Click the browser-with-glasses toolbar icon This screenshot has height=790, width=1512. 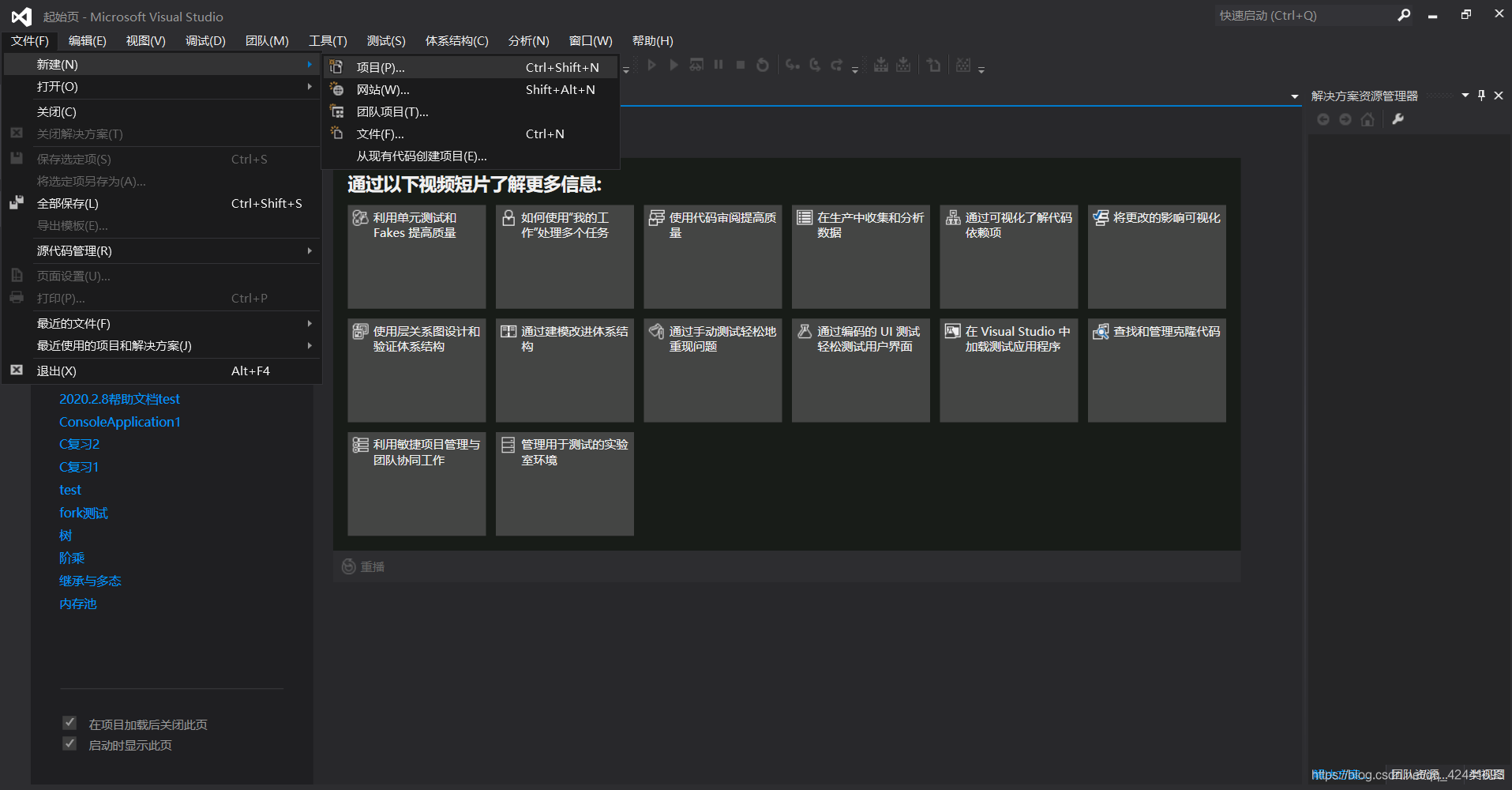coord(696,65)
